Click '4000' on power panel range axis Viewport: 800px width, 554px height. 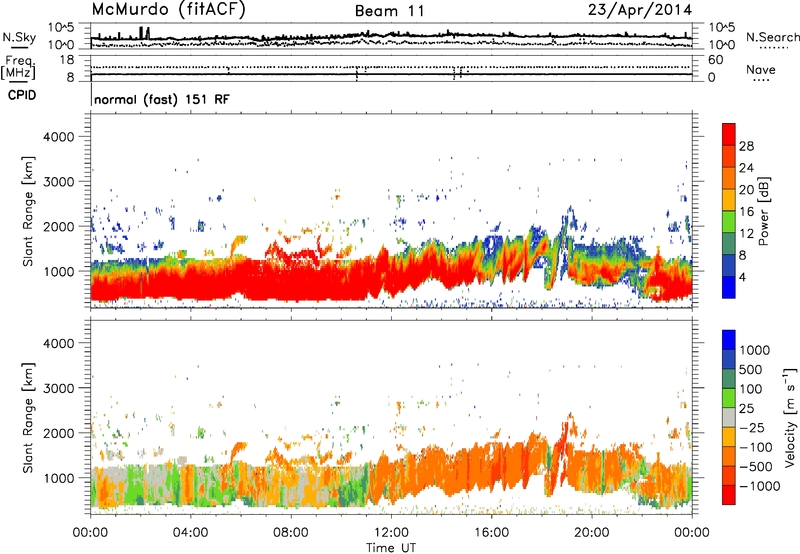point(58,137)
